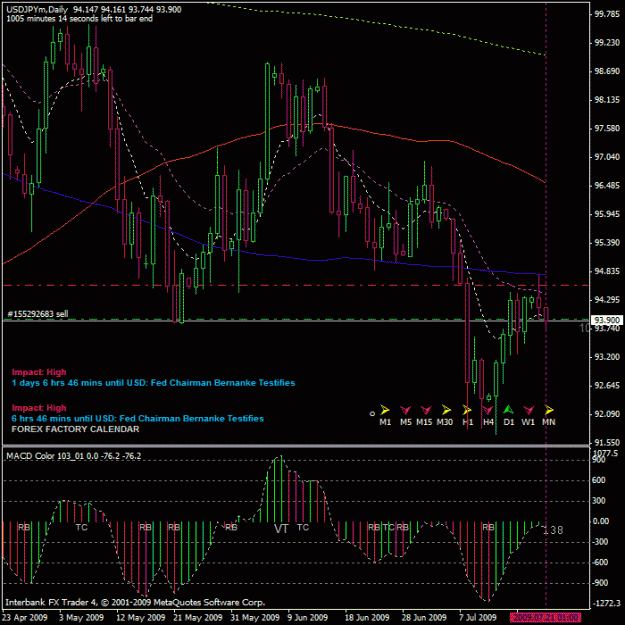Select the M5 timeframe label
Viewport: 625px width, 625px height.
click(406, 422)
